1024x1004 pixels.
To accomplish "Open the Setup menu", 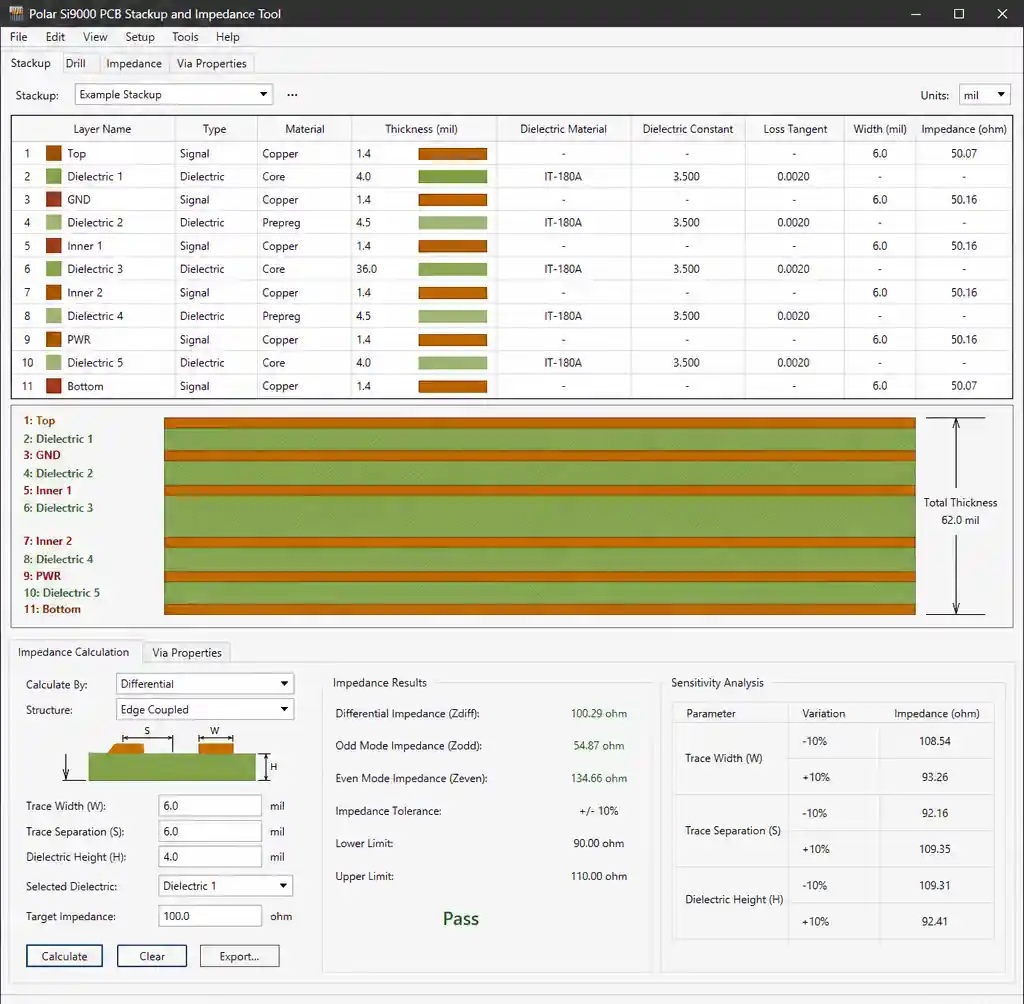I will coord(140,37).
